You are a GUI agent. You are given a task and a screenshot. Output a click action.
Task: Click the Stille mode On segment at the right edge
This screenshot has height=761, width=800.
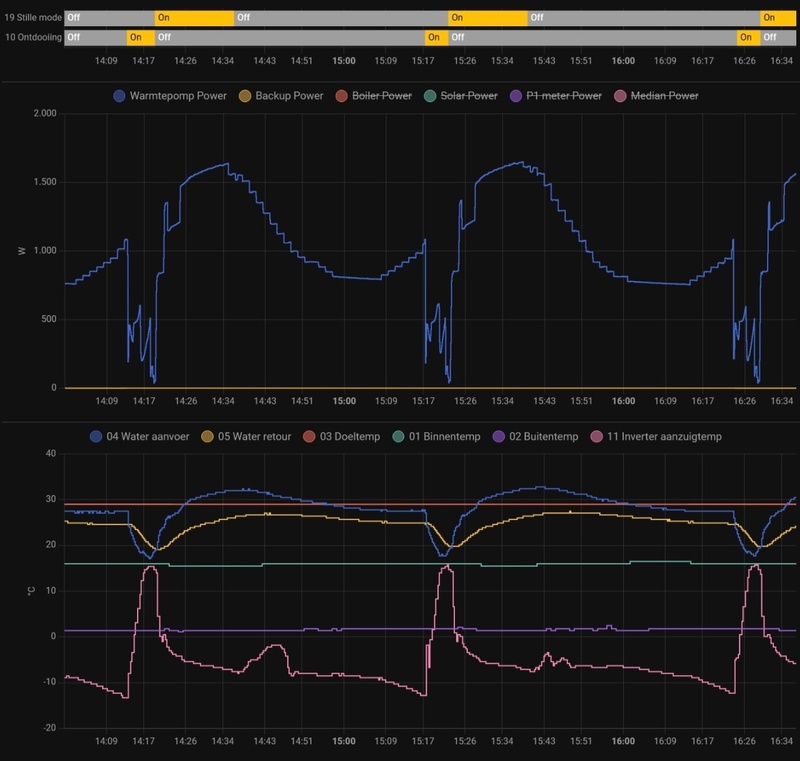(778, 18)
